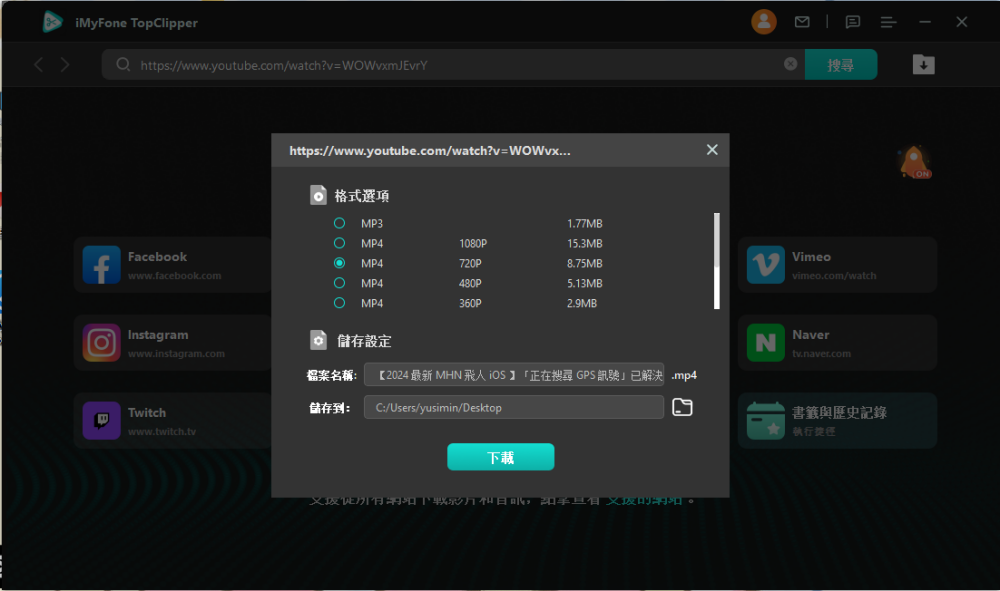1000x591 pixels.
Task: Click the search magnifier icon
Action: click(x=123, y=64)
